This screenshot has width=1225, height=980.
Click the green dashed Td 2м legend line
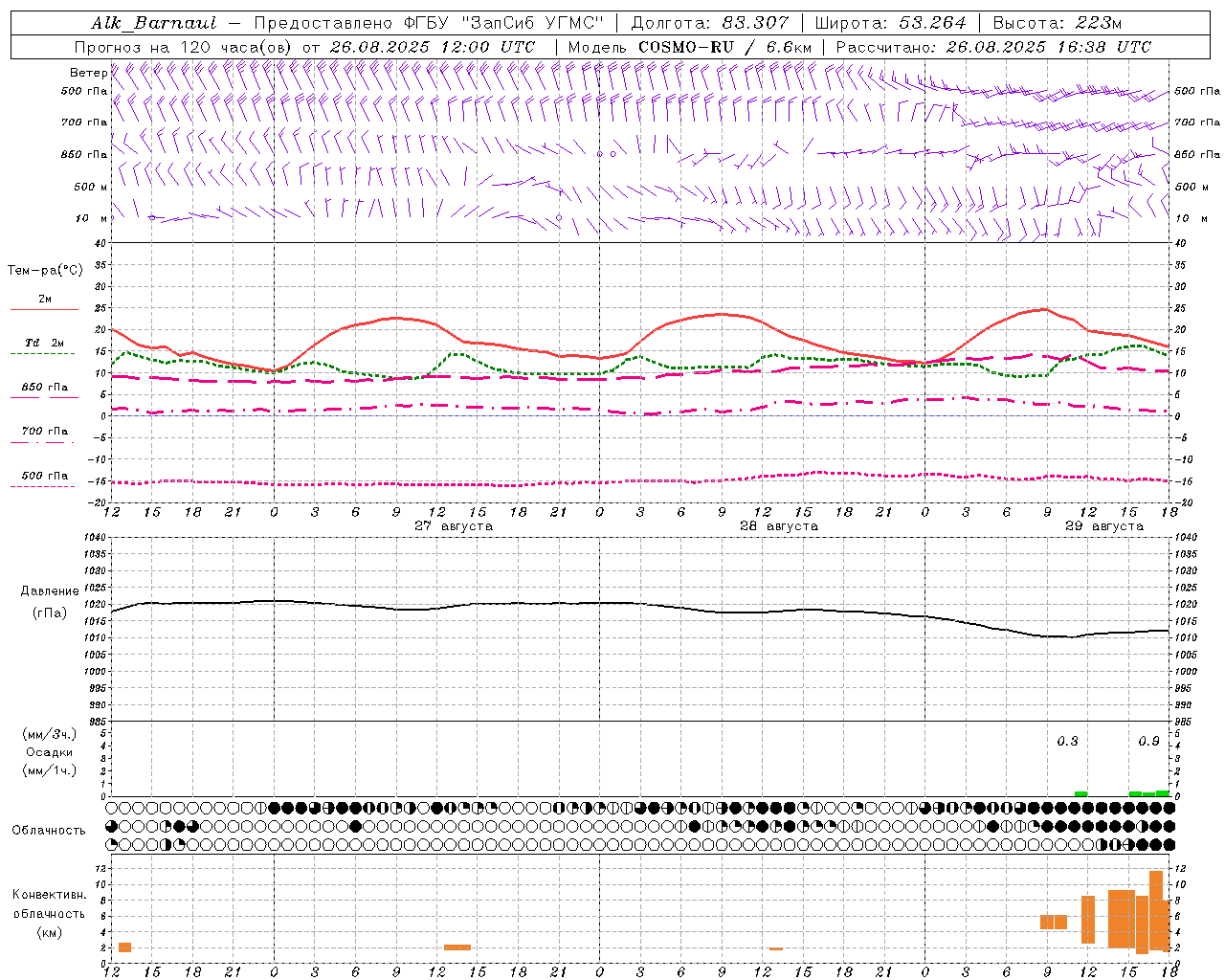pos(42,353)
